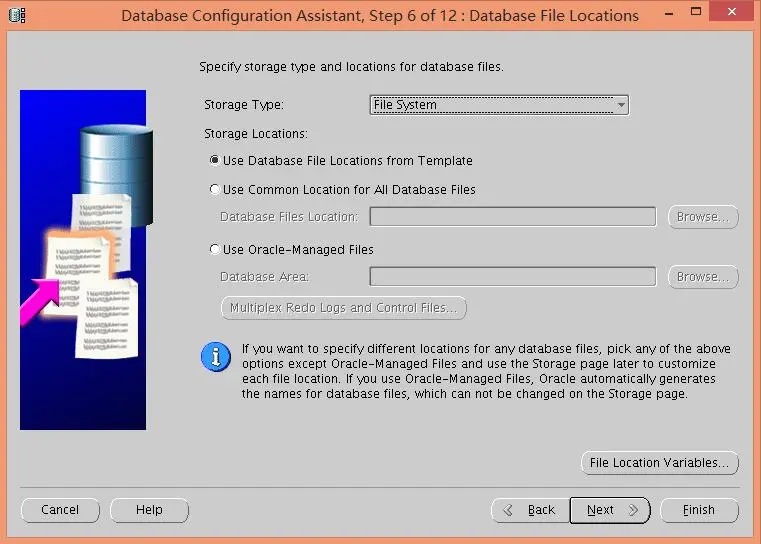The height and width of the screenshot is (544, 761).
Task: Click Browse next to Database Files Location
Action: pos(703,217)
